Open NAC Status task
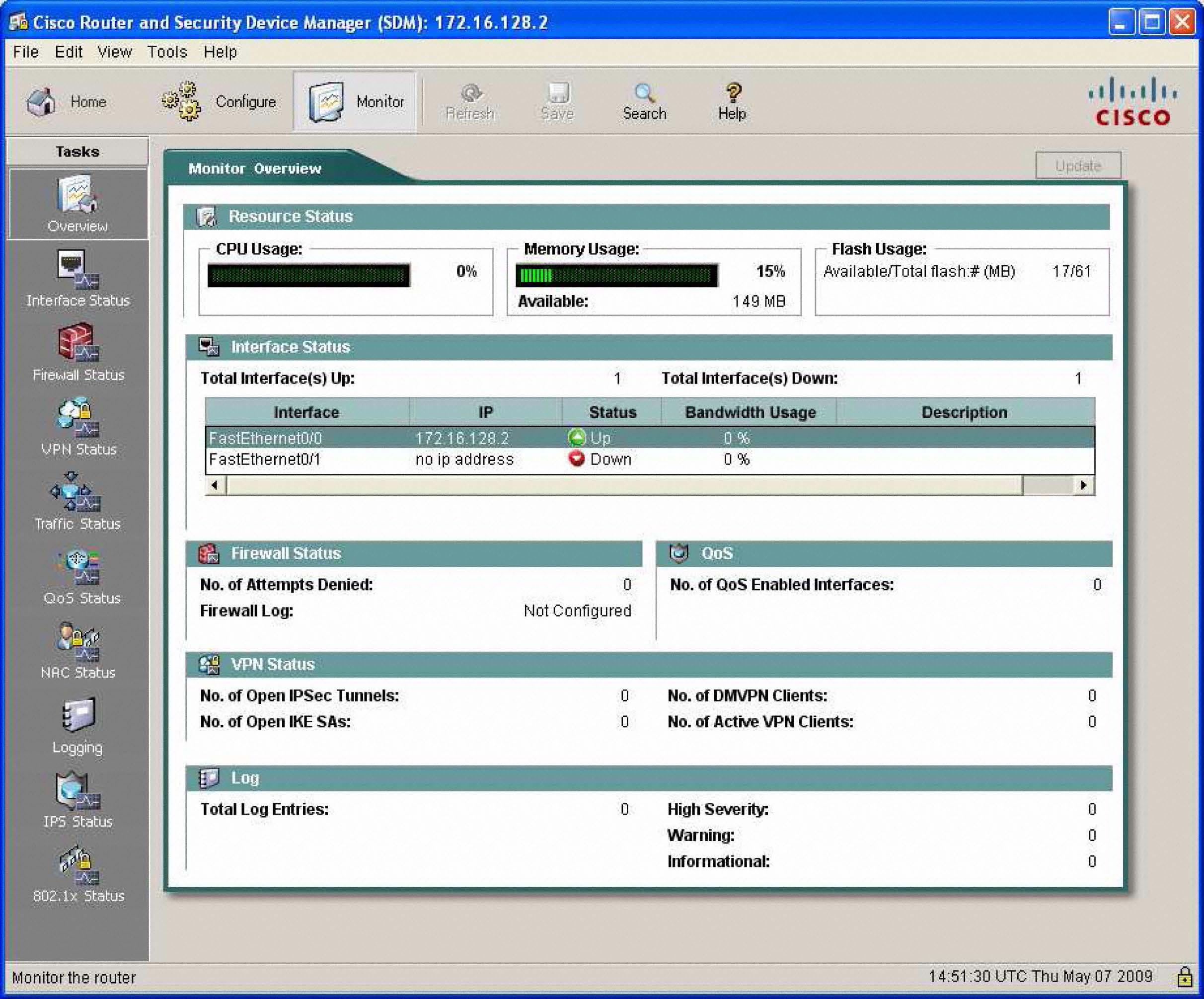The image size is (1204, 999). coord(78,650)
